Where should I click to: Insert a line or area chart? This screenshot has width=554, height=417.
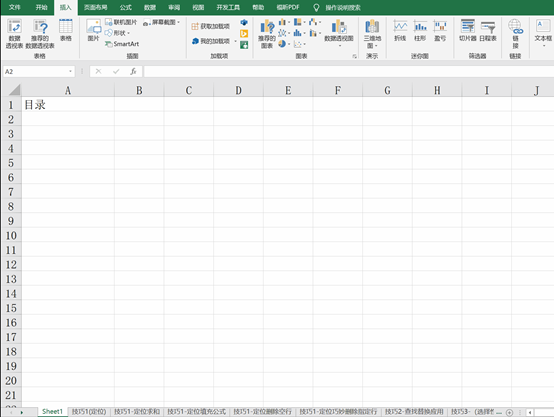[284, 33]
